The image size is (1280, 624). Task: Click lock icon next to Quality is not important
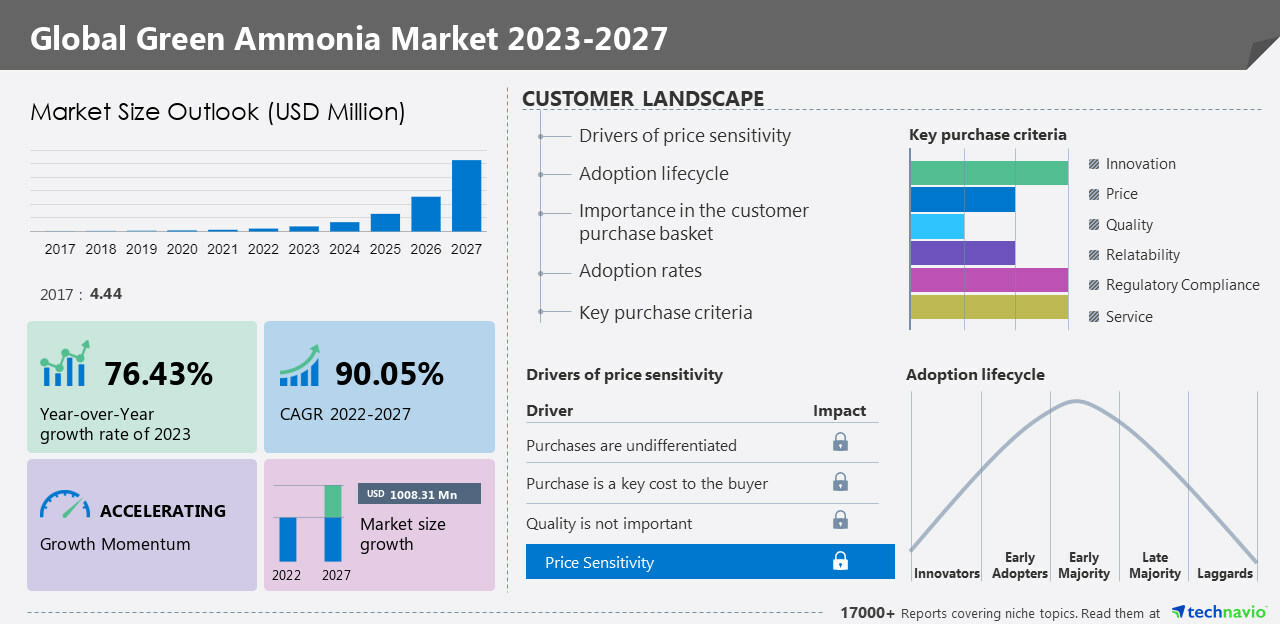[840, 520]
